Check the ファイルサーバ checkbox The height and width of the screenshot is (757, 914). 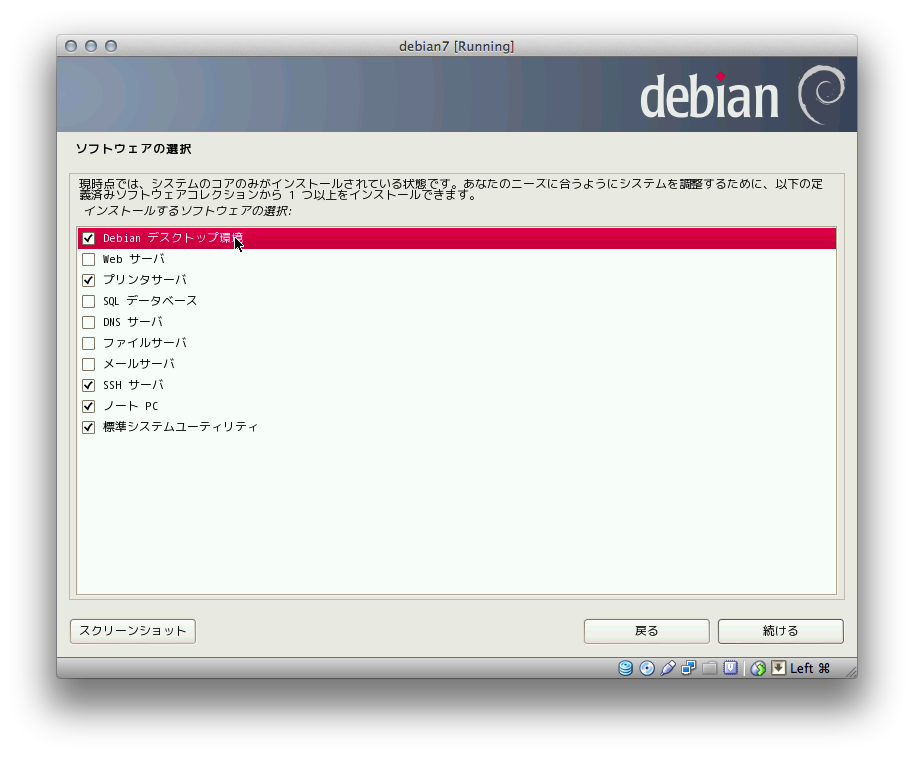point(89,343)
